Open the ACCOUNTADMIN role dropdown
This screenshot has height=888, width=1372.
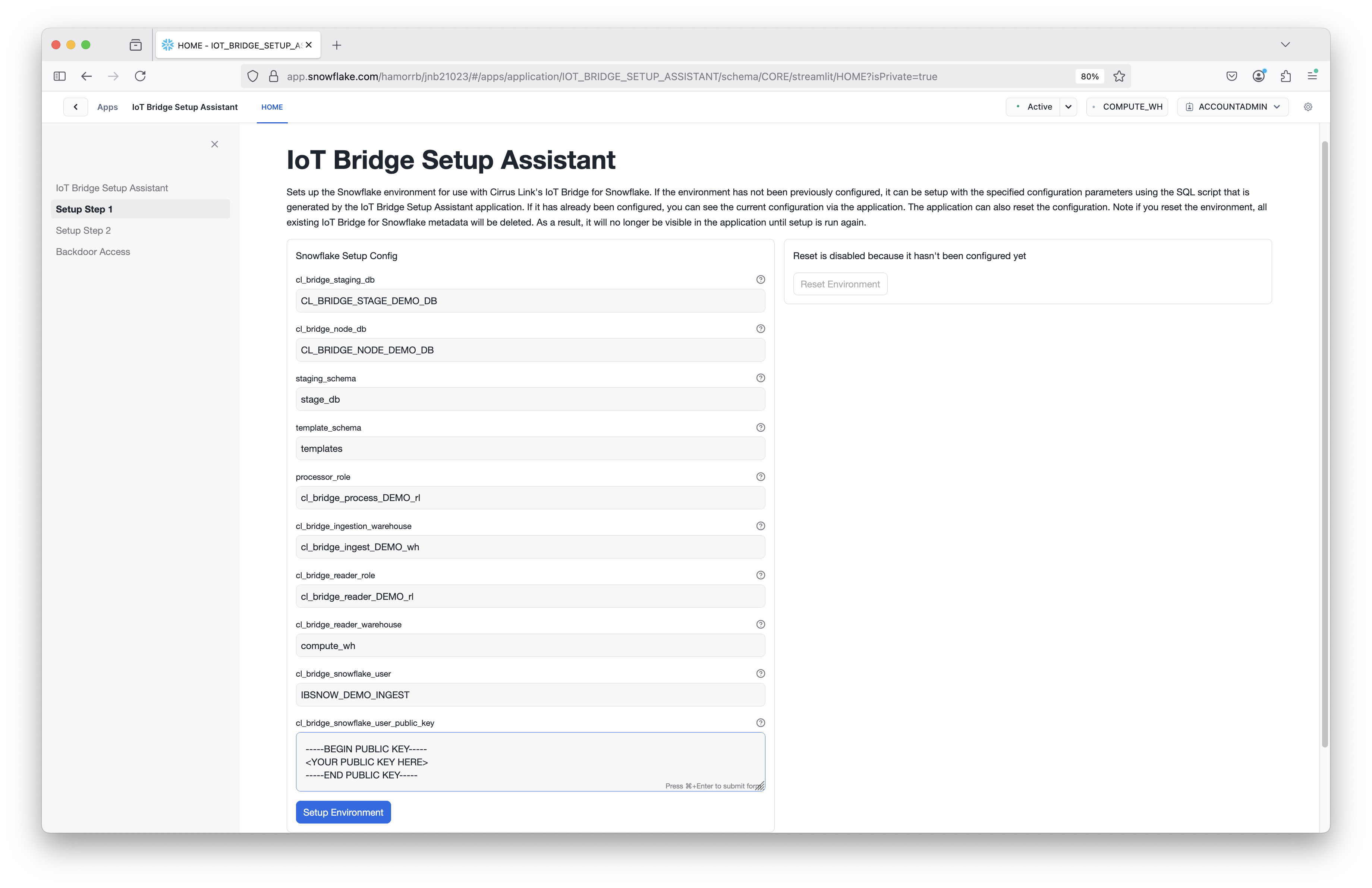tap(1233, 107)
